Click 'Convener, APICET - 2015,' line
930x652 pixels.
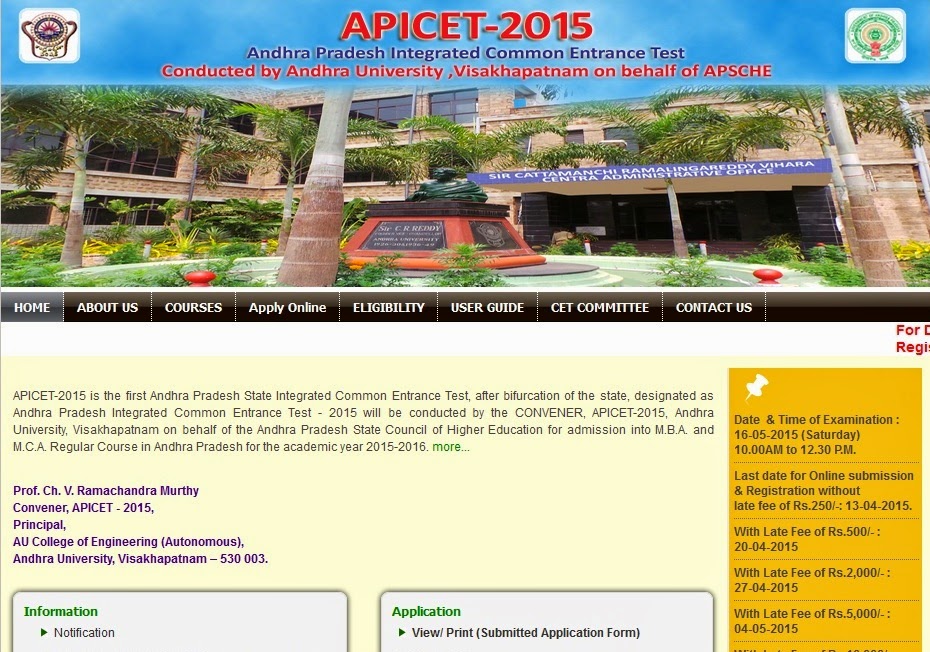click(84, 508)
